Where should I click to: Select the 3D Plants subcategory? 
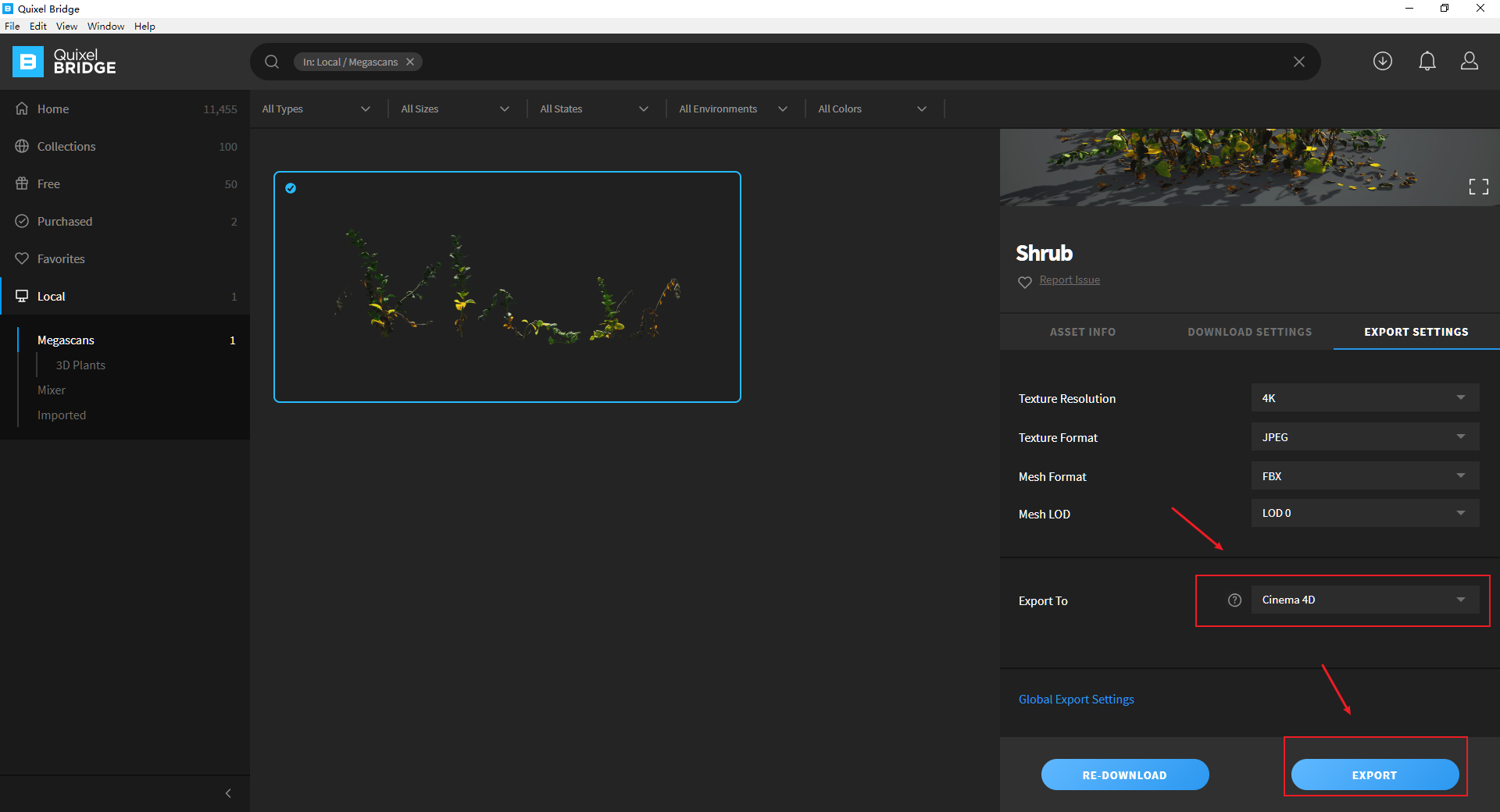(x=80, y=365)
